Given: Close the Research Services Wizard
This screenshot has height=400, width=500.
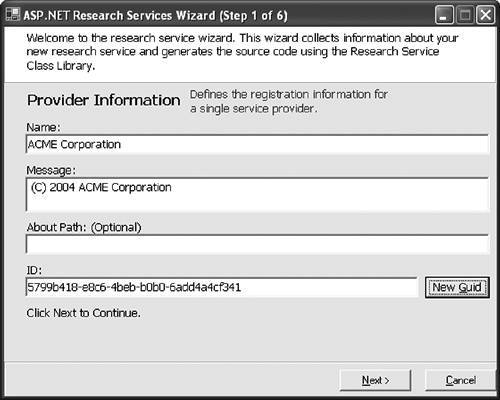Looking at the screenshot, I should click(x=485, y=15).
